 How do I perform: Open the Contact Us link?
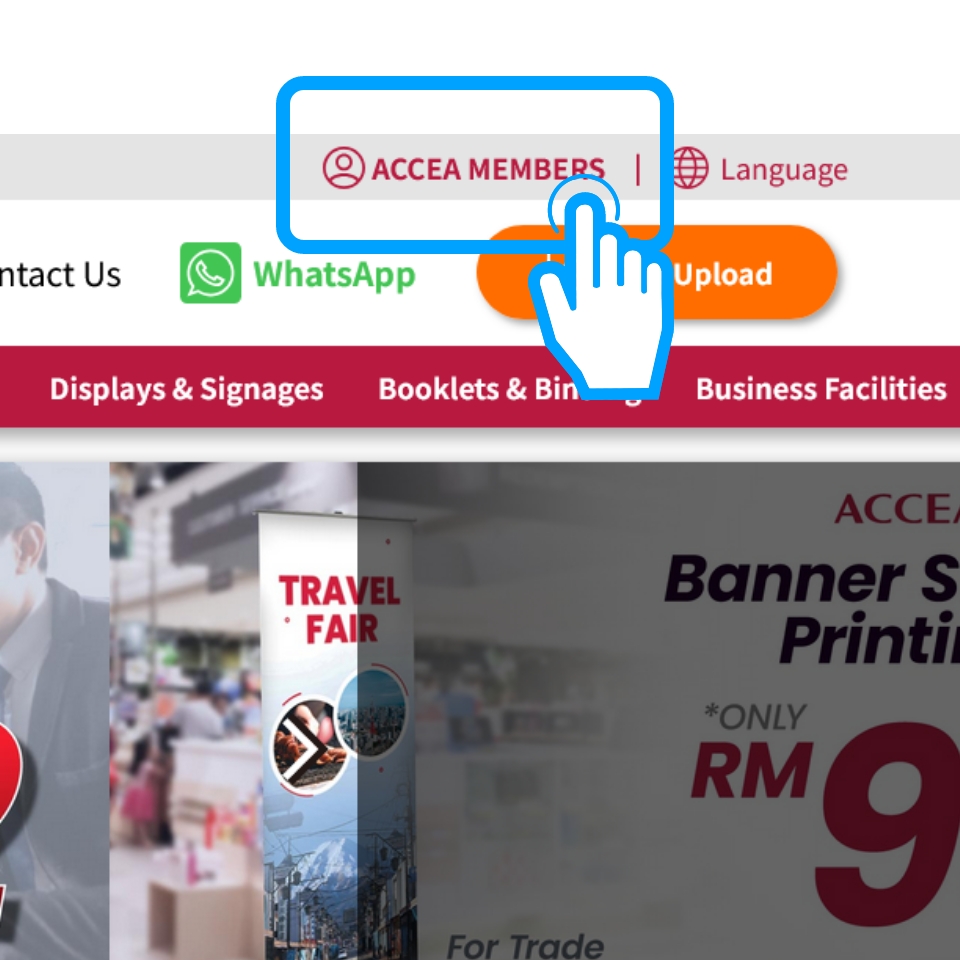point(60,274)
